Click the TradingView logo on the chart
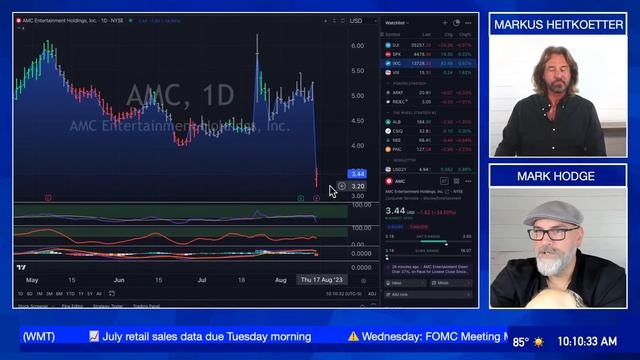 tap(22, 267)
